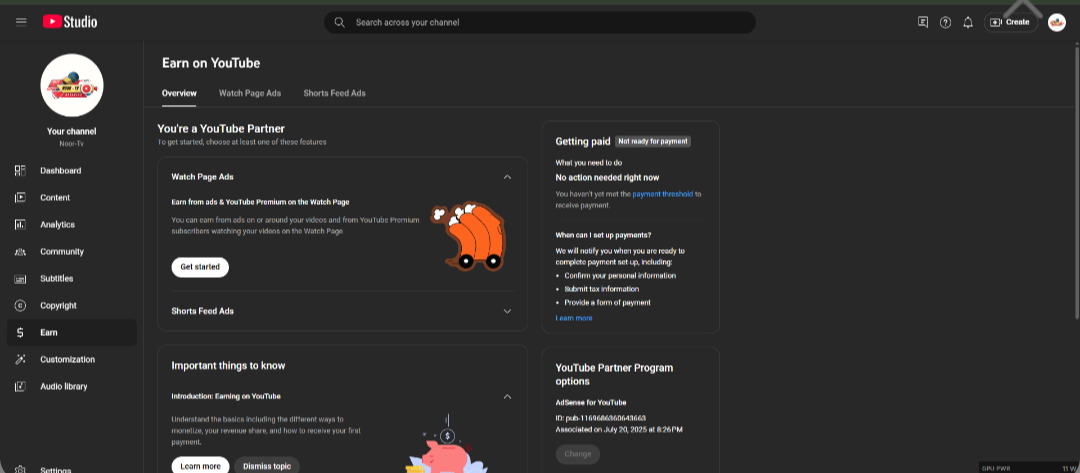Open the account avatar menu
1080x473 pixels.
1057,22
